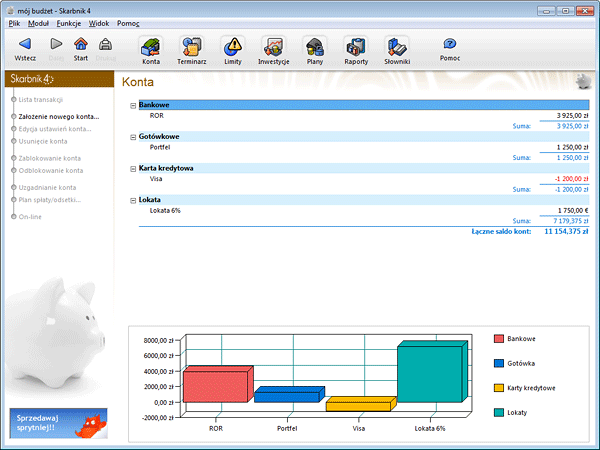This screenshot has width=600, height=450.
Task: Open the Plany plans icon
Action: point(315,47)
